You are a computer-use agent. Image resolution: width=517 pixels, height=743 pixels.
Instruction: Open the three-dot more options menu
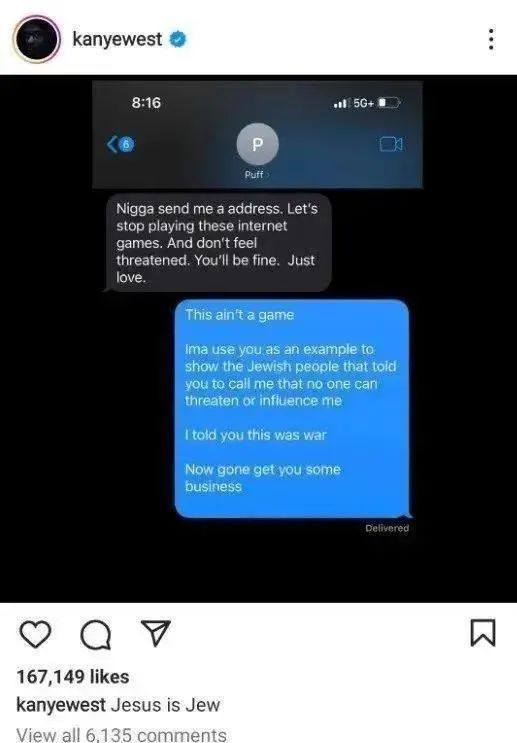491,39
